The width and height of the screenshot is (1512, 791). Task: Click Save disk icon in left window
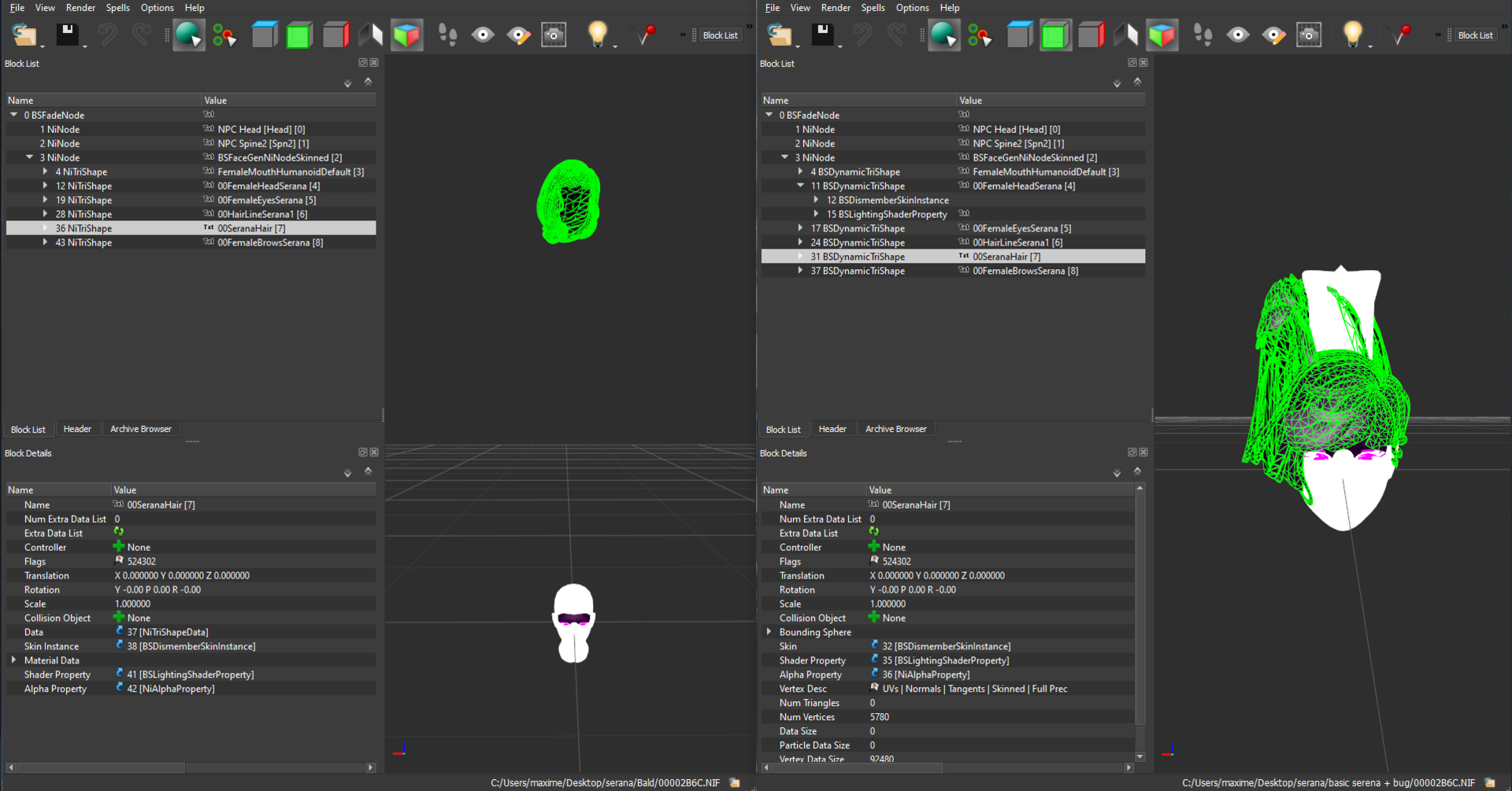(x=68, y=35)
